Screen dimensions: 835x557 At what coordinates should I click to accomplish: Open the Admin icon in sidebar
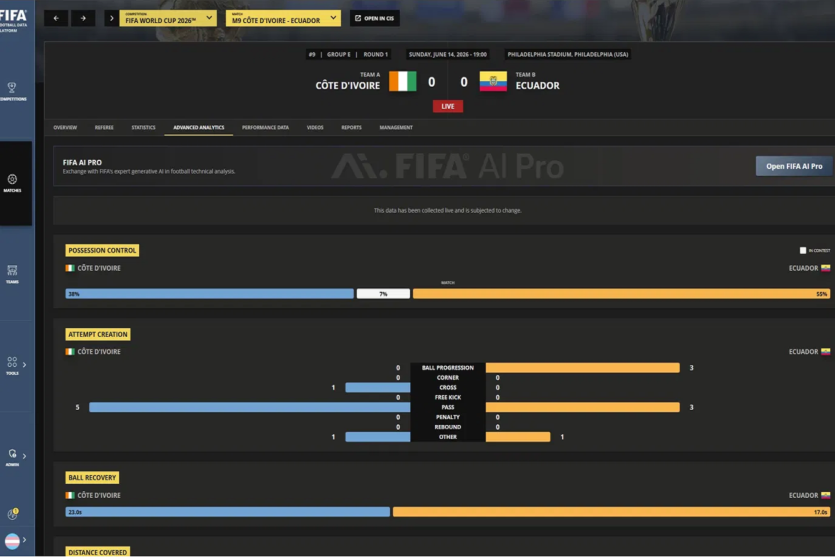point(12,454)
